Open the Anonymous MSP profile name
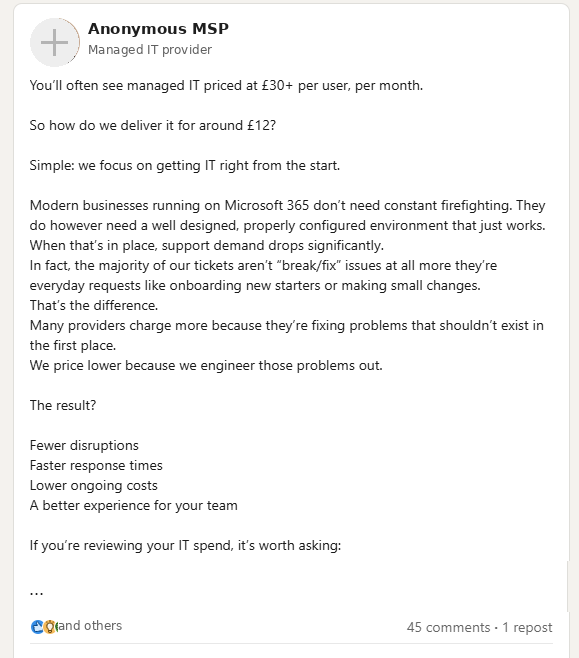Viewport: 579px width, 658px height. 158,29
